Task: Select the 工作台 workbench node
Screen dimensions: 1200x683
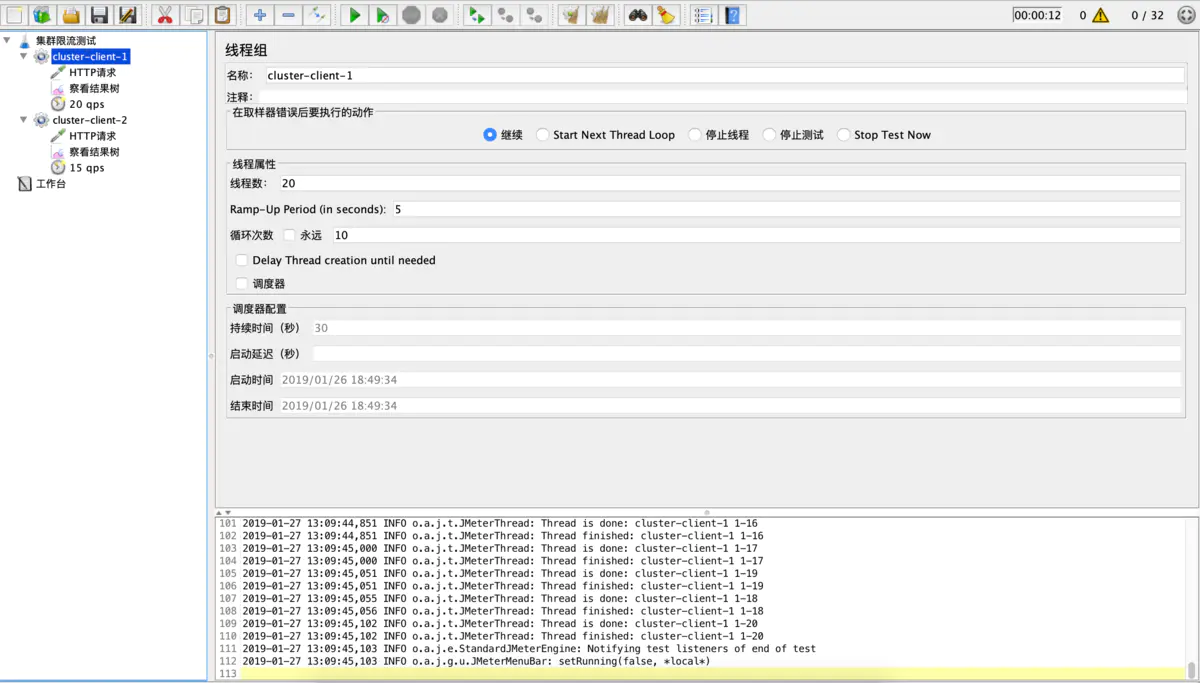Action: pos(51,184)
